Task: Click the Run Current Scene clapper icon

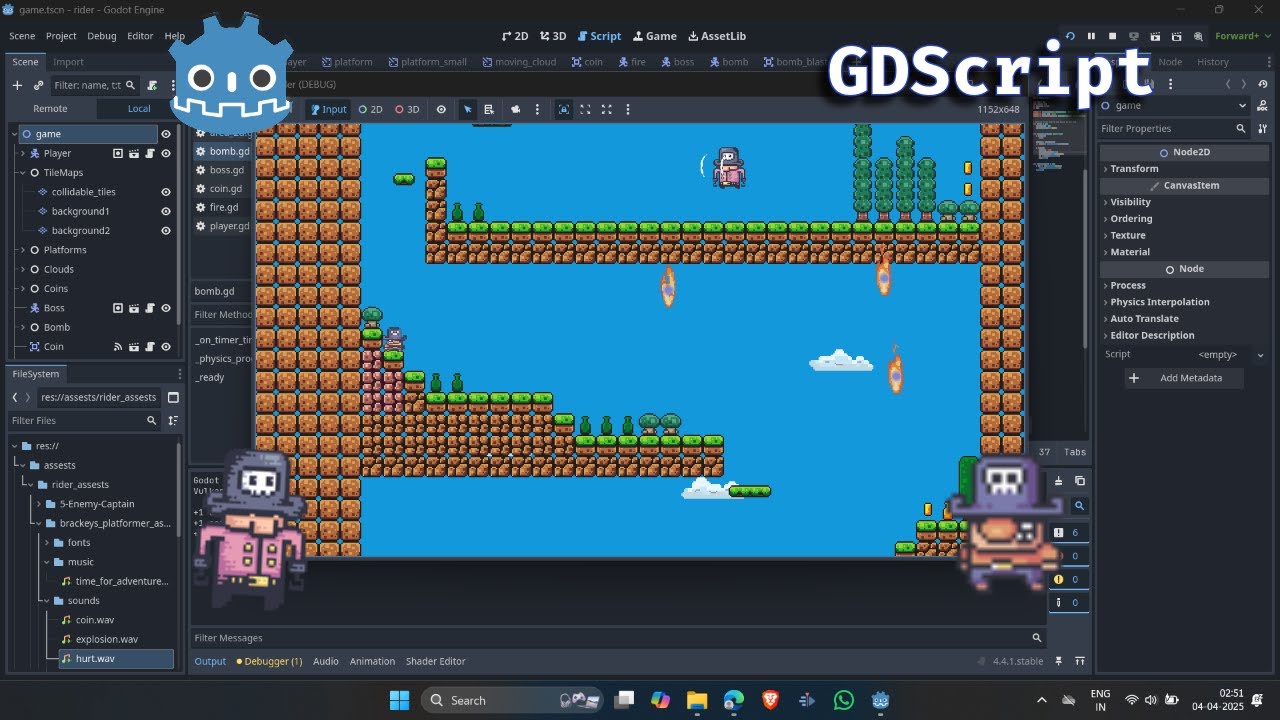Action: 1155,36
